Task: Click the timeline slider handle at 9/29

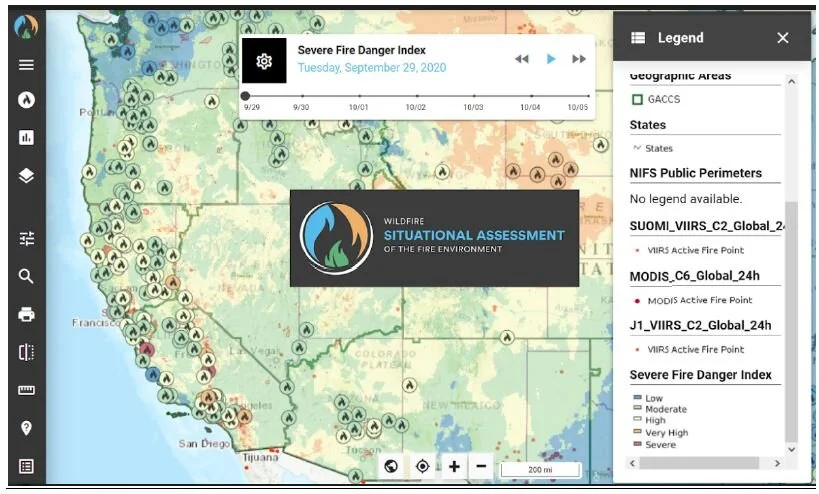Action: (x=245, y=96)
